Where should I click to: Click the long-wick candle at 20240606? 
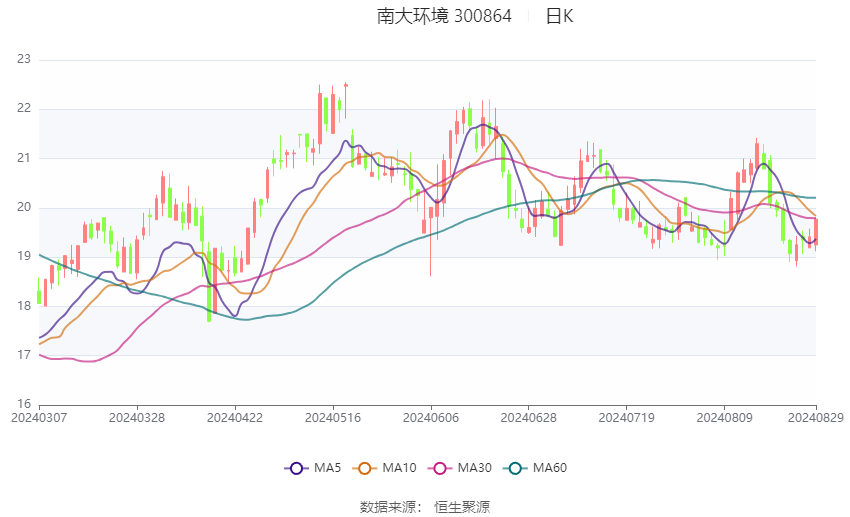tap(431, 238)
